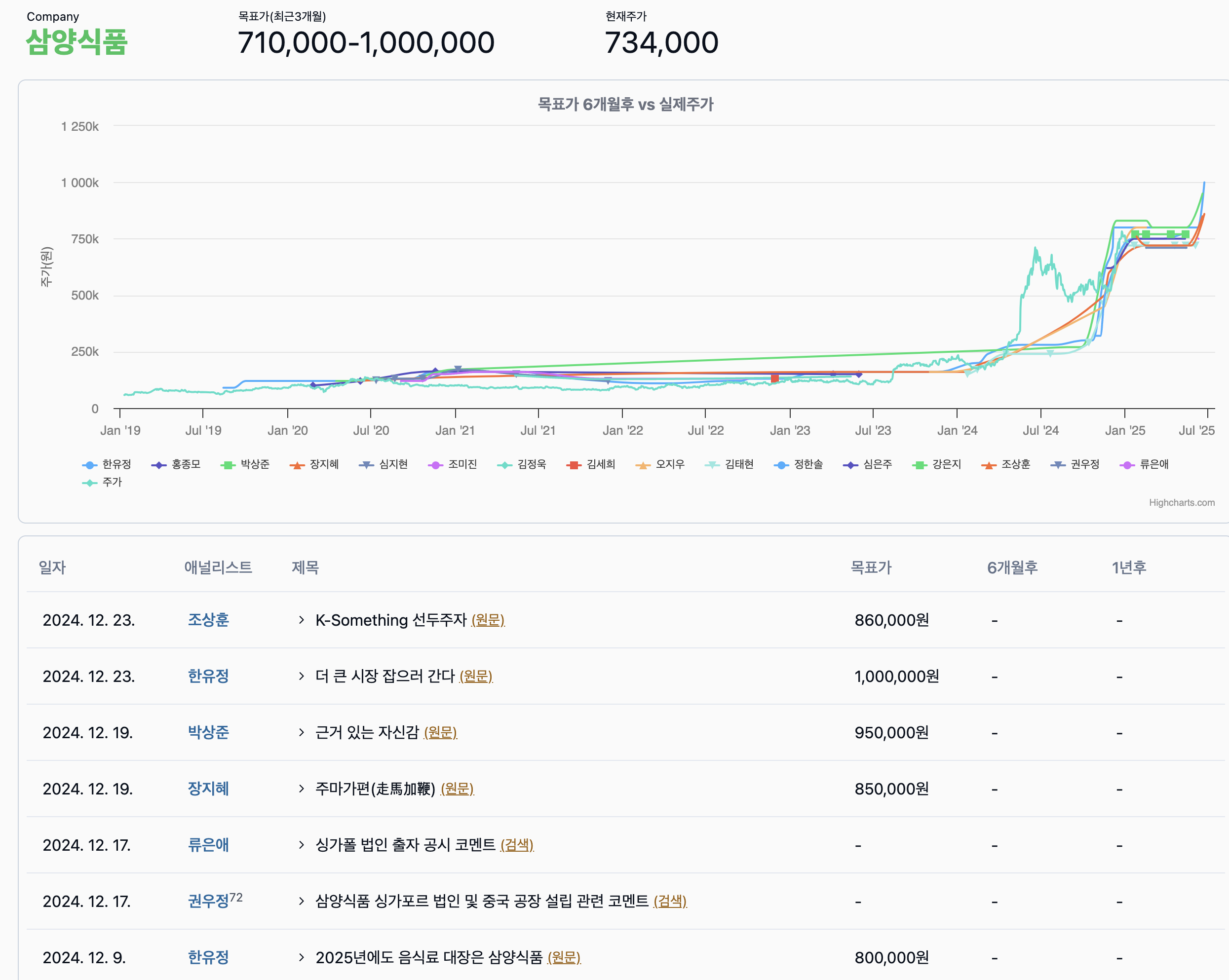Screen dimensions: 1229x980
Task: Open analyst 조상훈 link in the table
Action: [x=209, y=620]
